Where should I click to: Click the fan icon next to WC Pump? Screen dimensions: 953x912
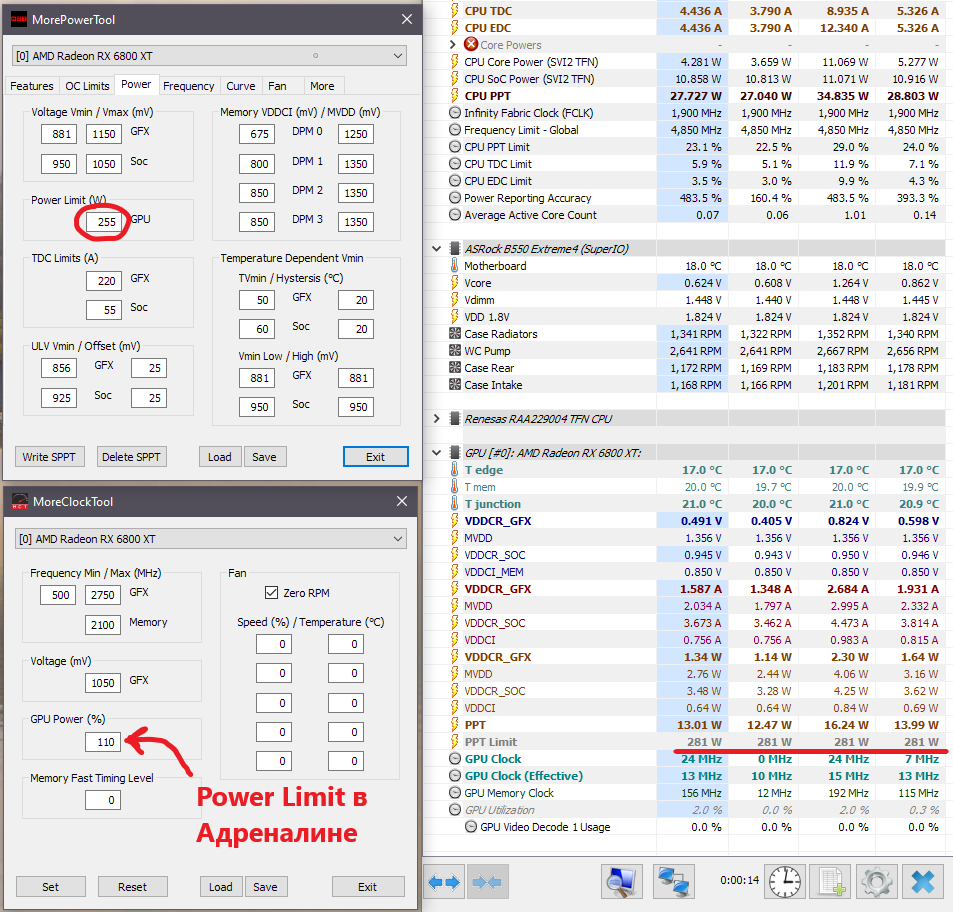[455, 351]
